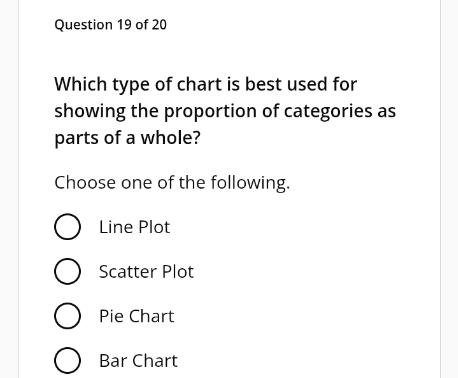Click the word 'following' in the instruction
Image resolution: width=458 pixels, height=378 pixels.
coord(249,183)
